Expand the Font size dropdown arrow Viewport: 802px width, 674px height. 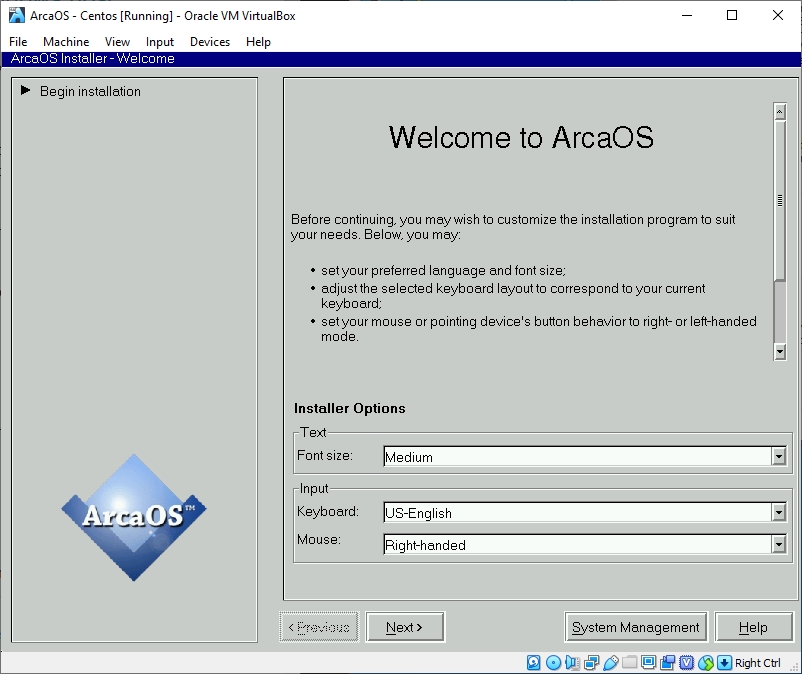click(x=778, y=456)
